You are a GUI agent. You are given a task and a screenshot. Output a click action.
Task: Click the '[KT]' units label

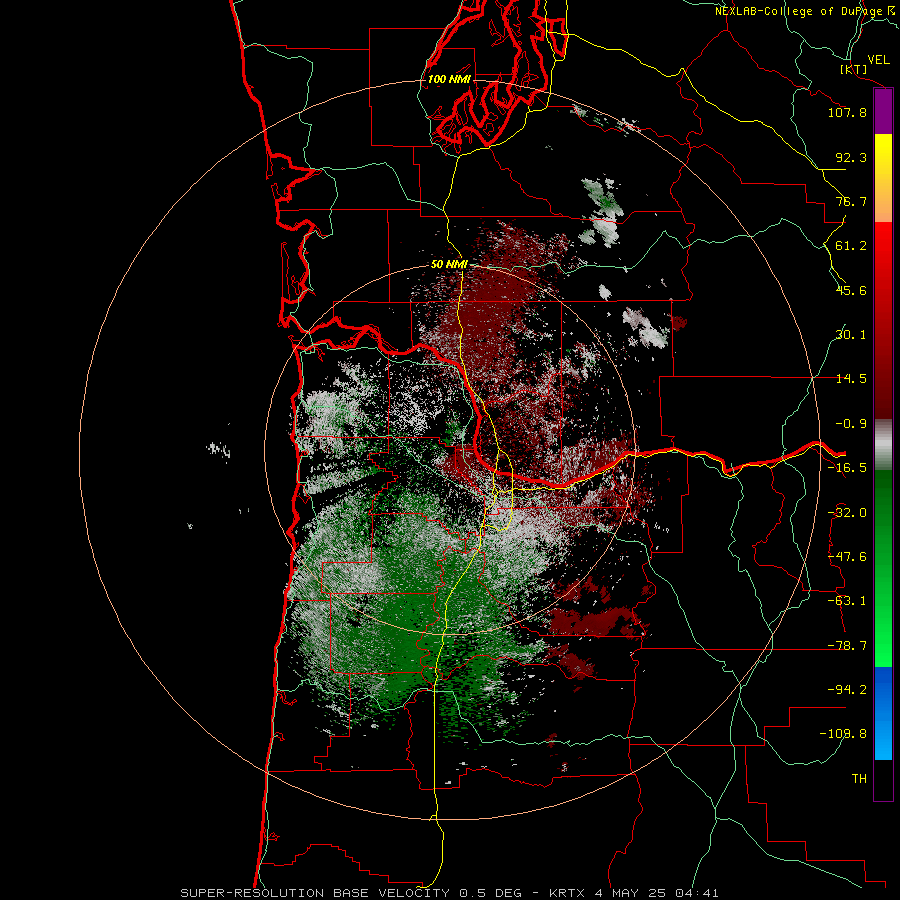(x=854, y=69)
